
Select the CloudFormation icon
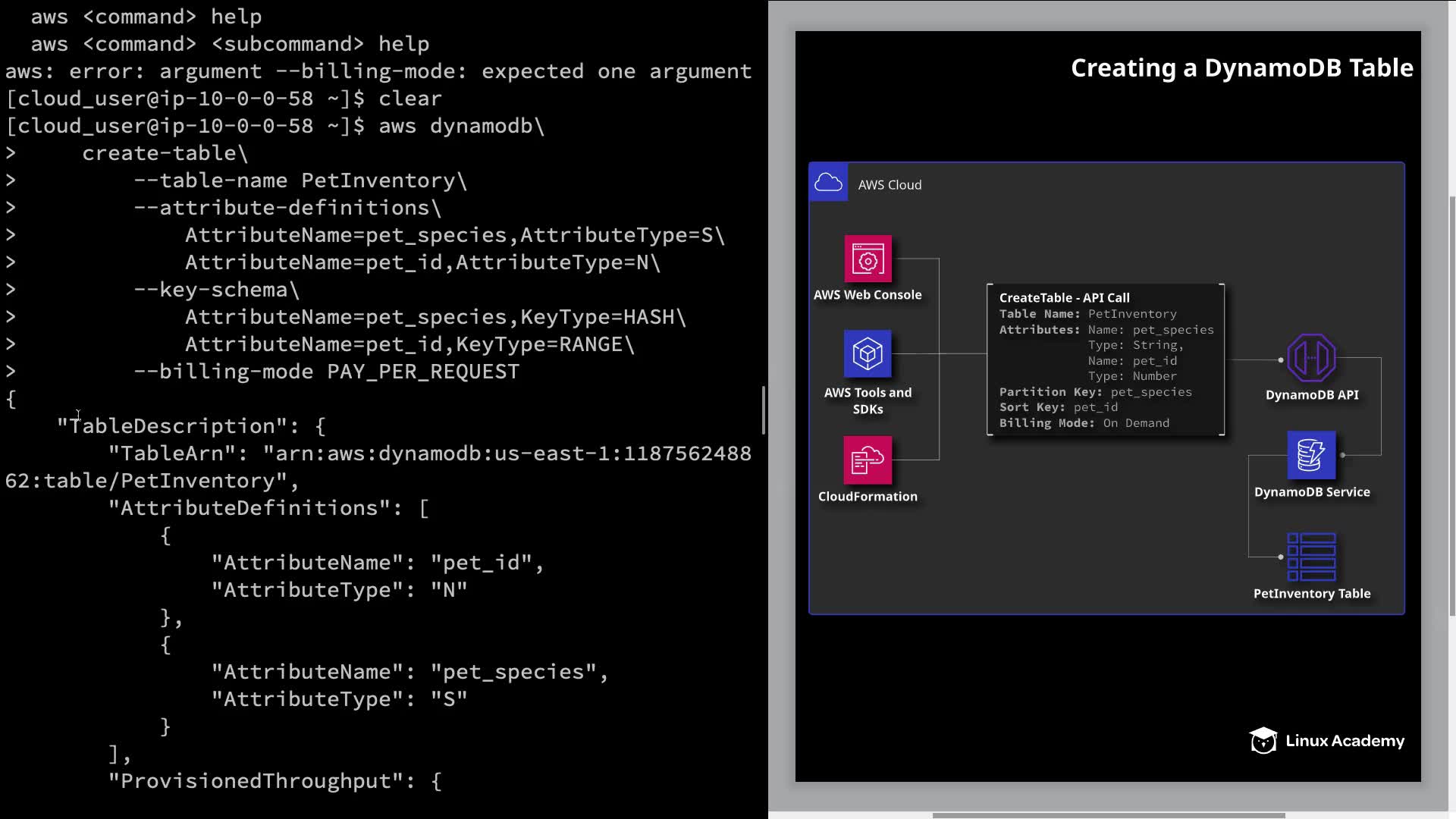(868, 460)
